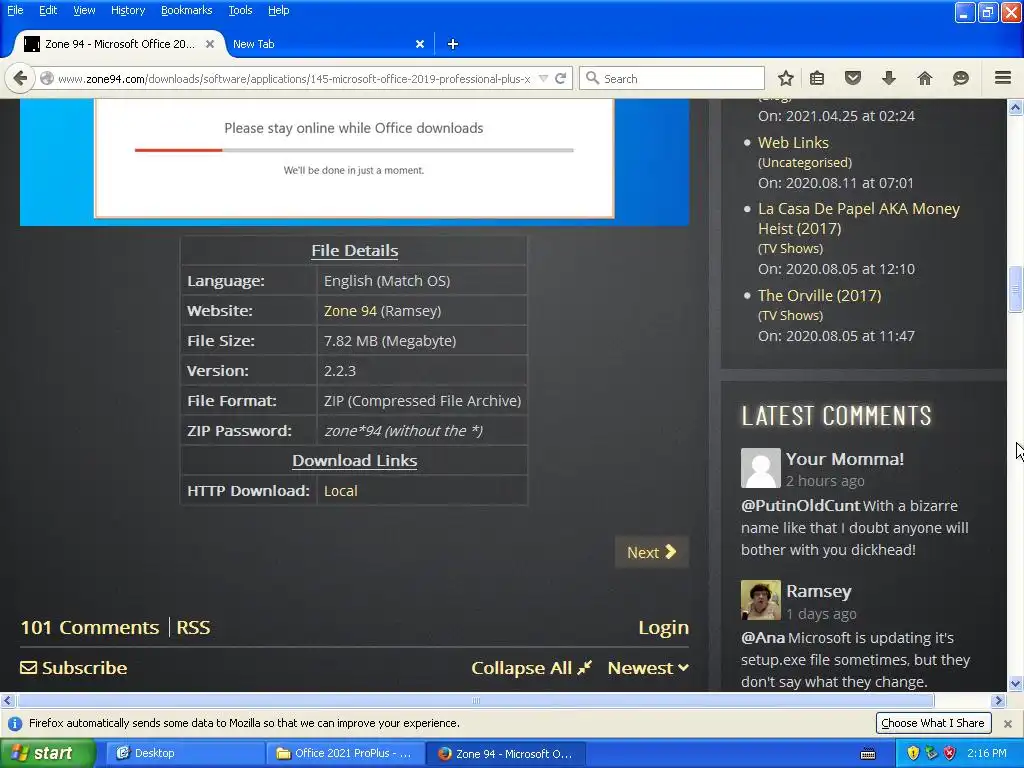
Task: Click the vertical scrollbar thumb
Action: point(1015,289)
